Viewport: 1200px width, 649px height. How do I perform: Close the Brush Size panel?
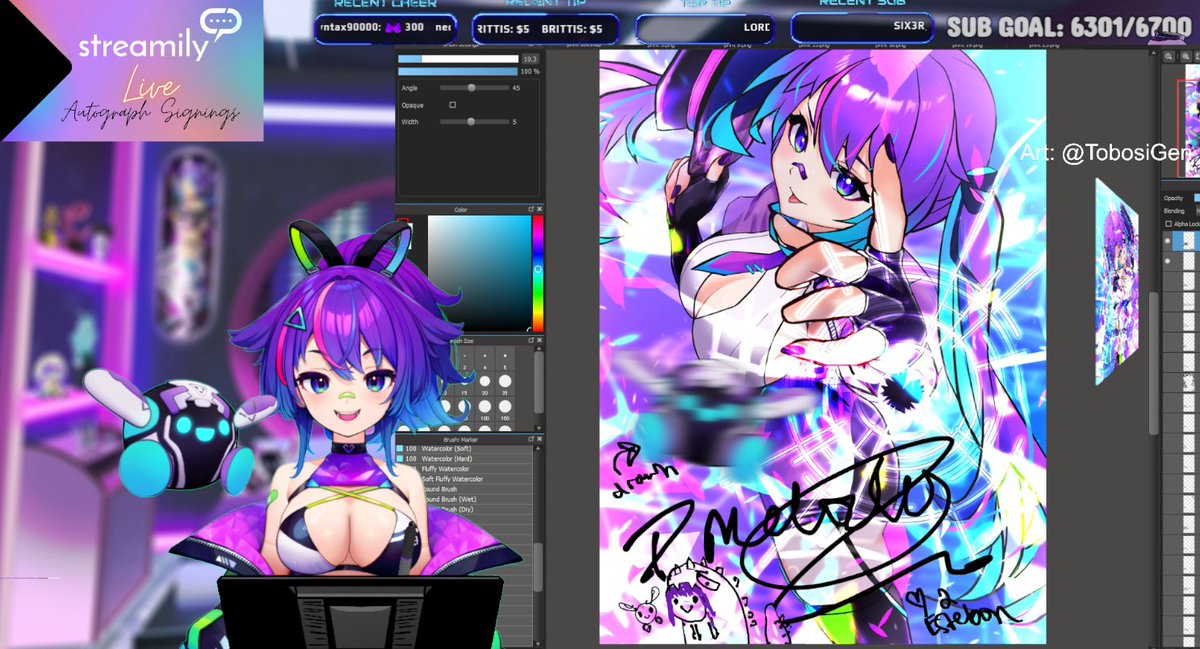coord(540,339)
